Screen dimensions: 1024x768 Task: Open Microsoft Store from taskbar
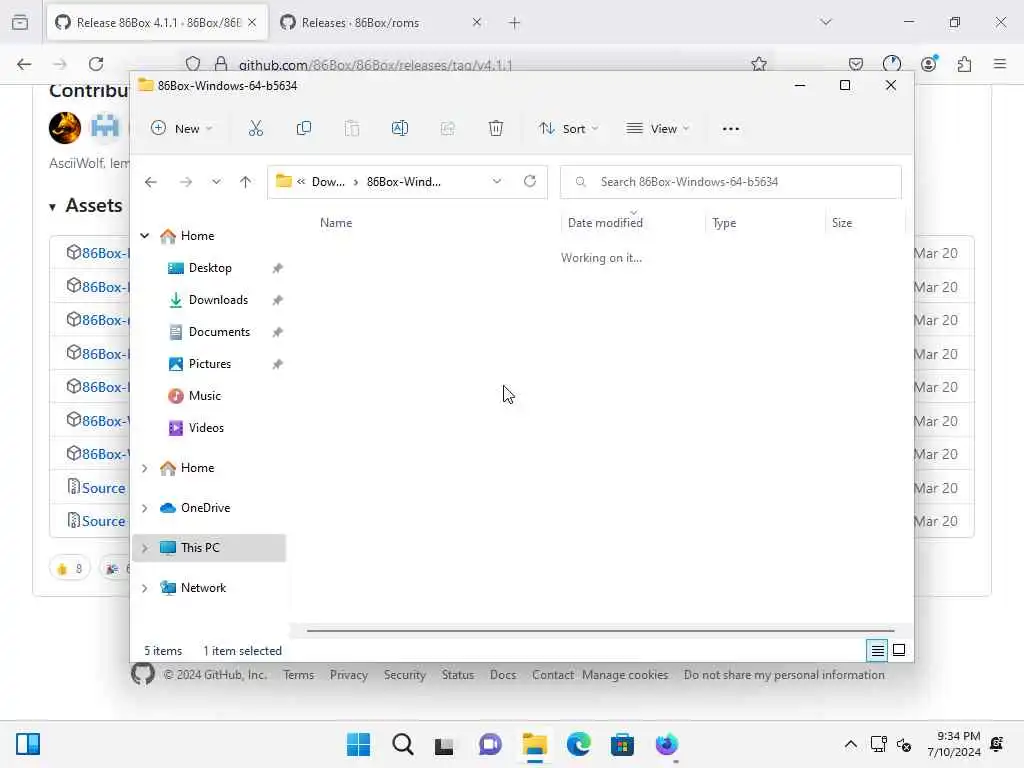622,744
